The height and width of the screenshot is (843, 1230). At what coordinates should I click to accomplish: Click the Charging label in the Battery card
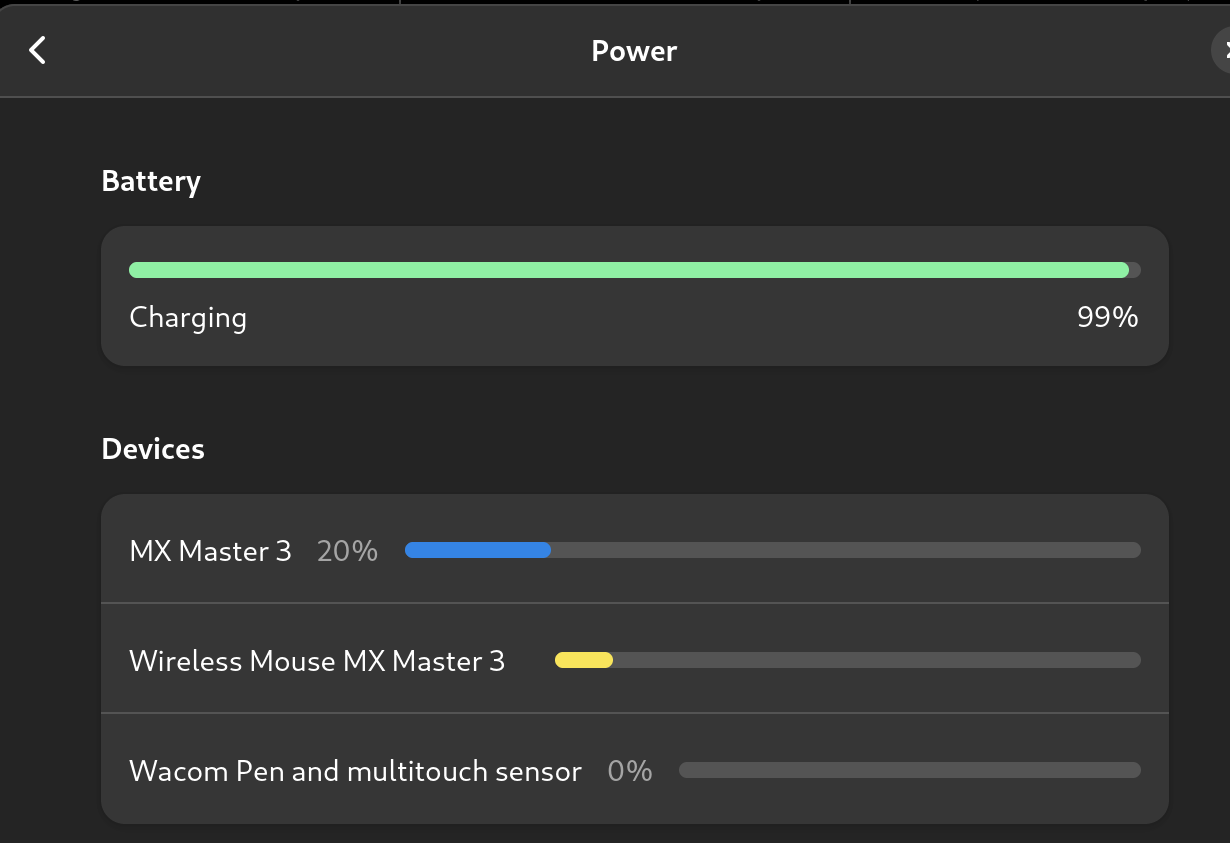point(187,317)
